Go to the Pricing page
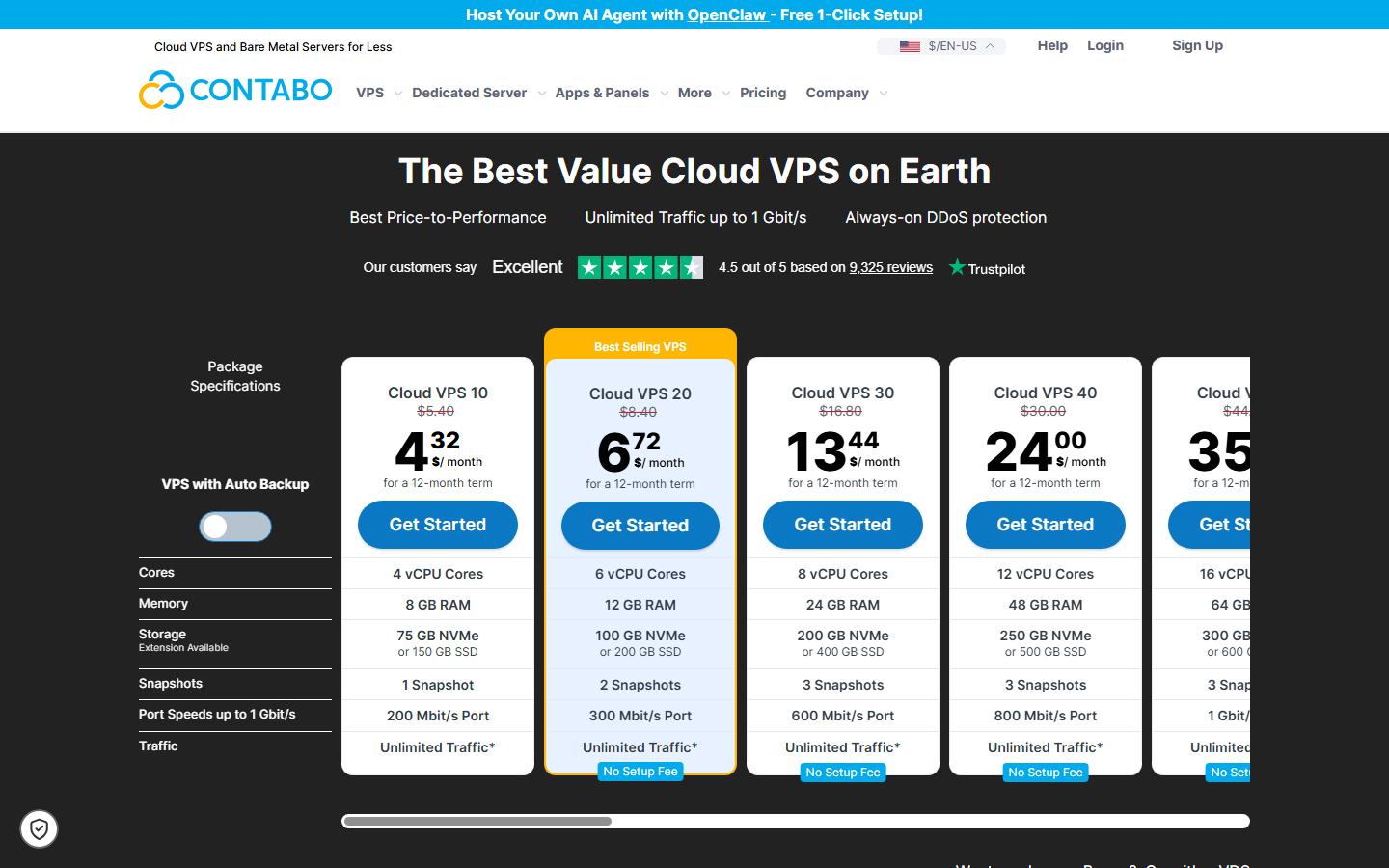1389x868 pixels. (763, 93)
